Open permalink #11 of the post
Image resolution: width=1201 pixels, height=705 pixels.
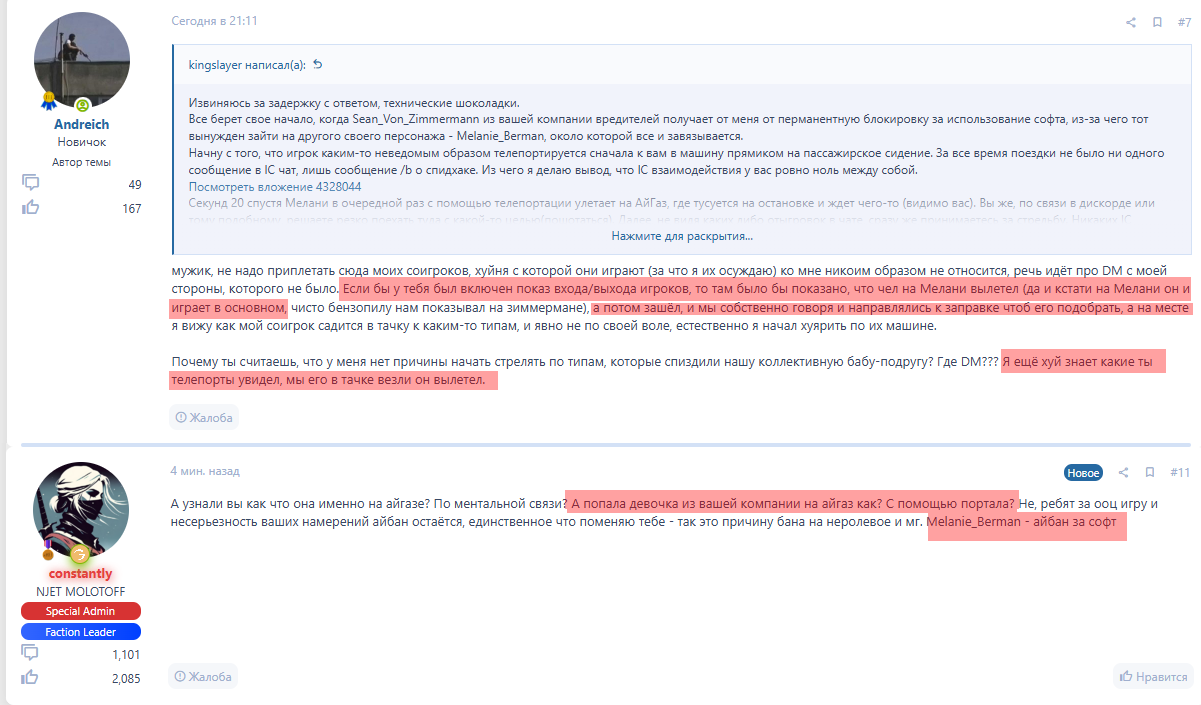(x=1180, y=472)
